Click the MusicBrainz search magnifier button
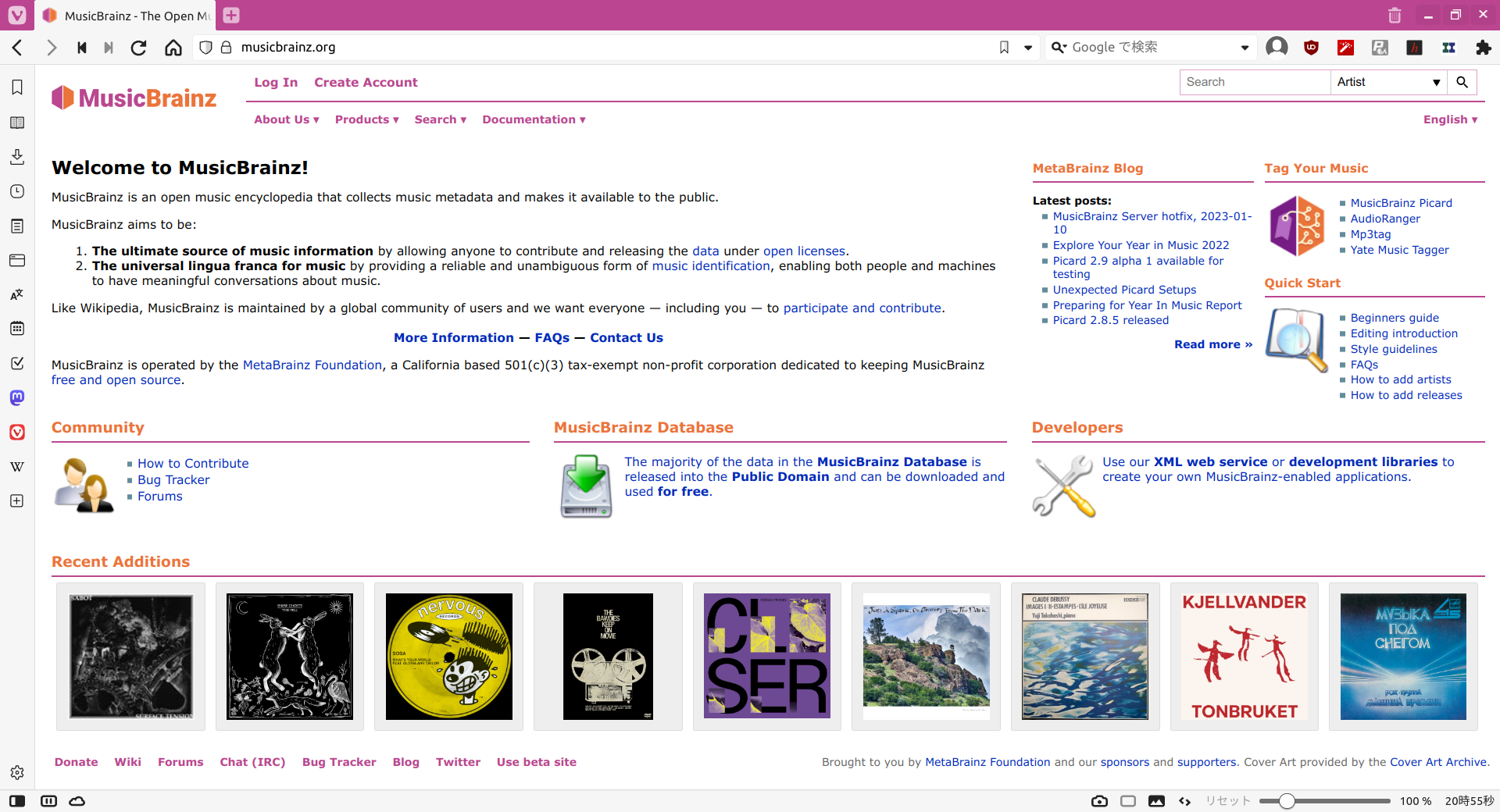The height and width of the screenshot is (812, 1500). coord(1462,82)
